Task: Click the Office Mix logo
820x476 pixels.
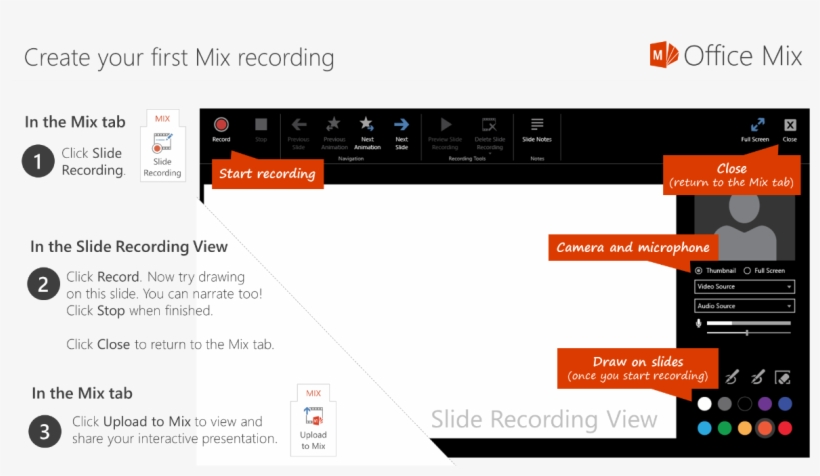Action: click(725, 55)
